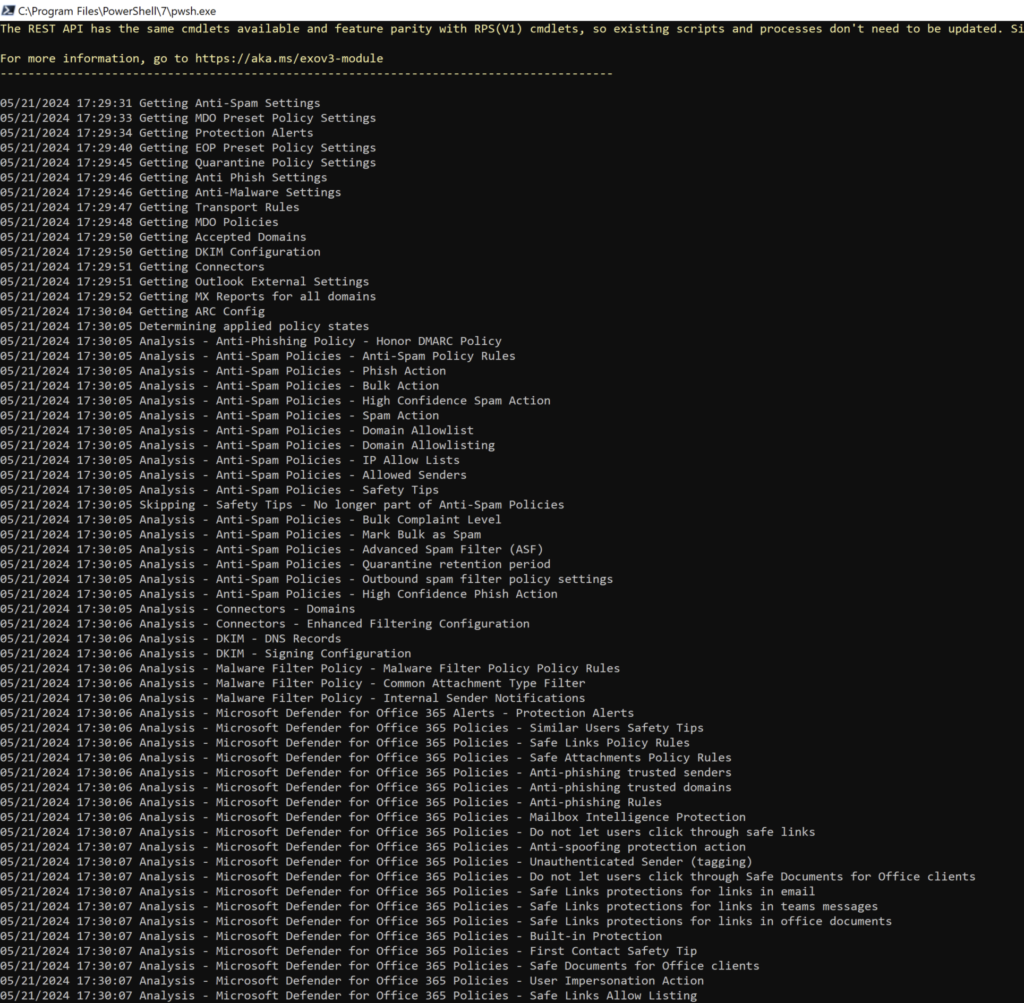Click the 'Getting Transport Rules' output line
The image size is (1024, 1003).
218,207
